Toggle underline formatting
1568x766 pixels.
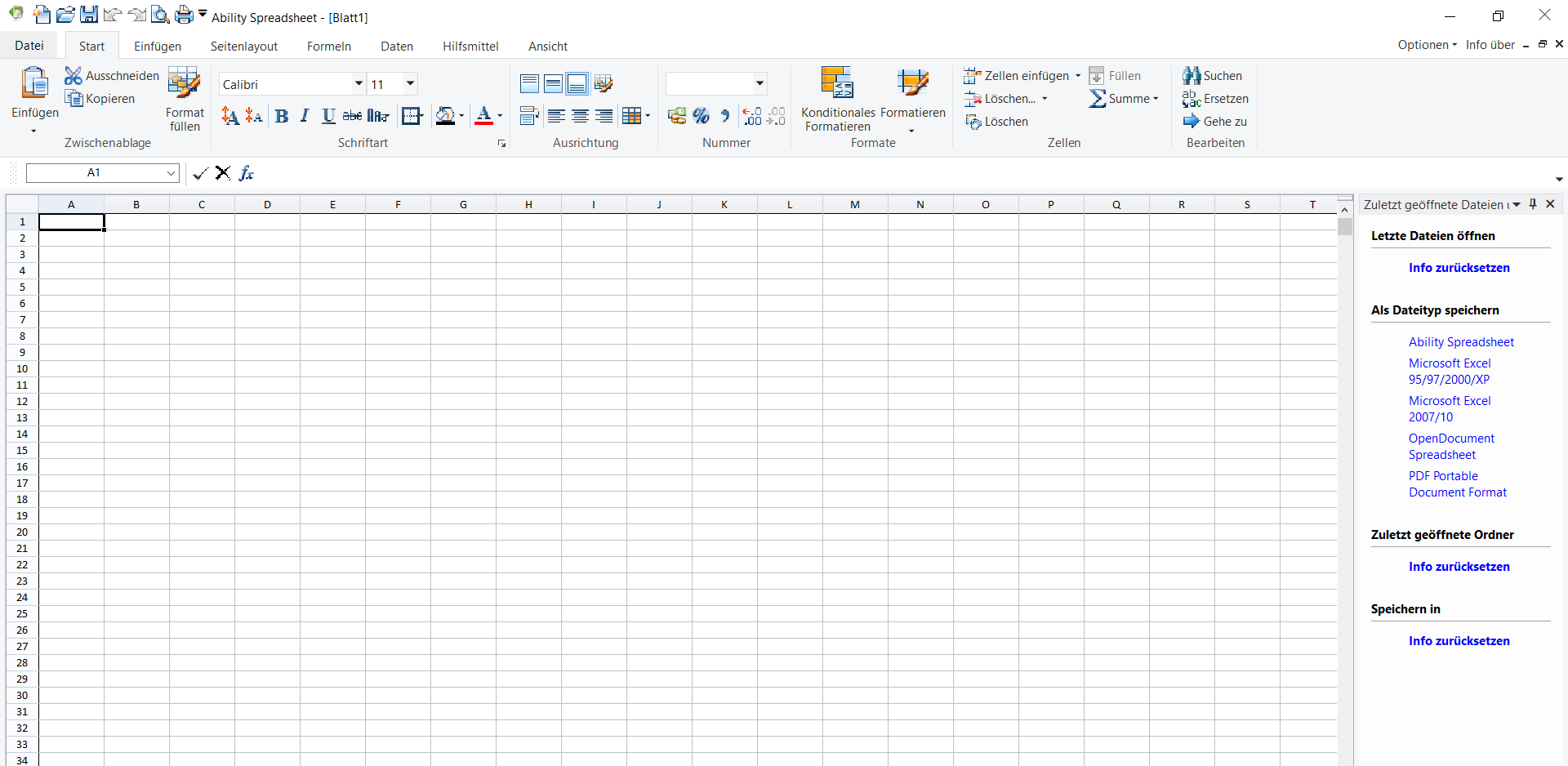point(328,116)
